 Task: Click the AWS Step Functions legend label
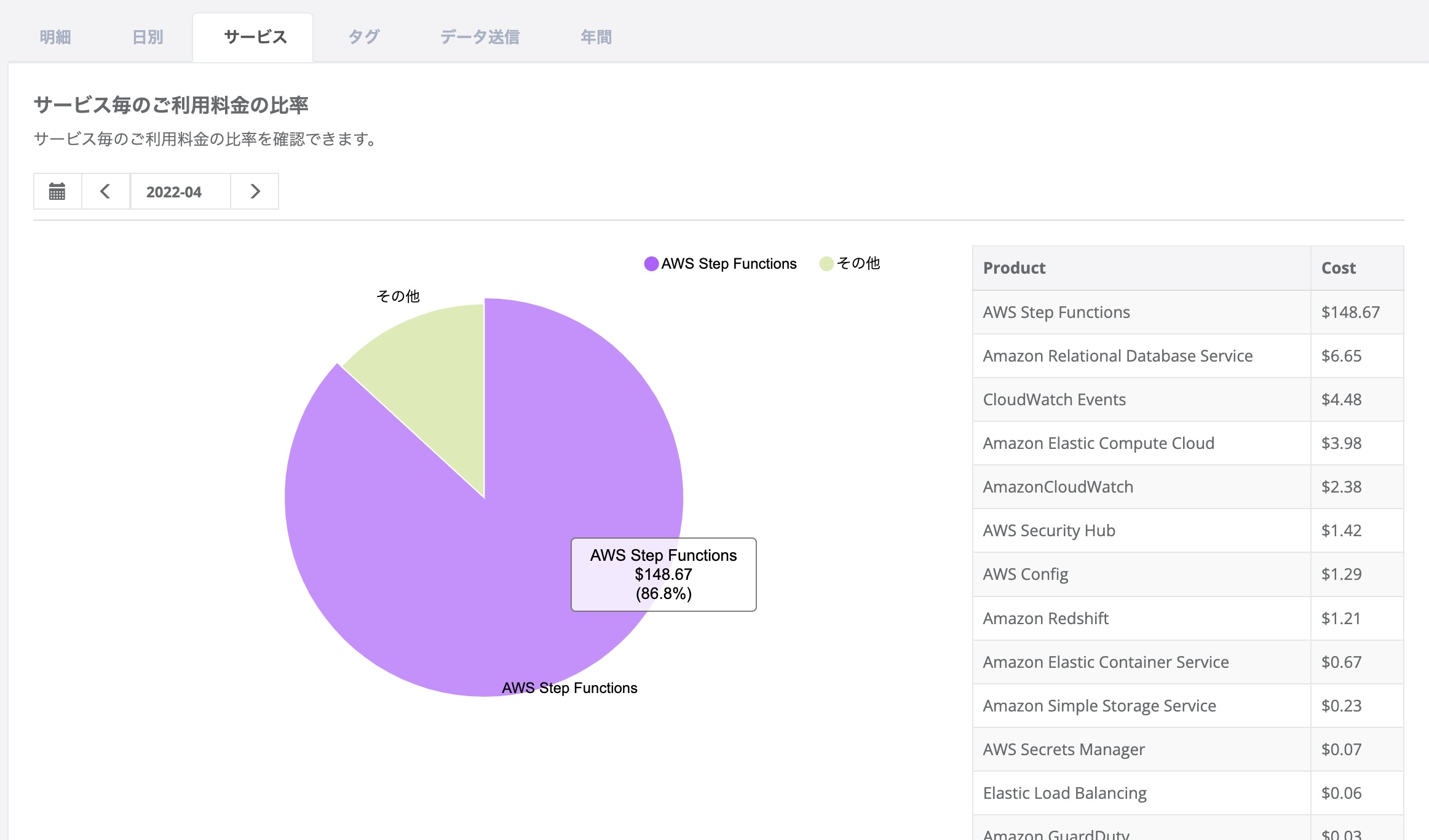pyautogui.click(x=729, y=264)
